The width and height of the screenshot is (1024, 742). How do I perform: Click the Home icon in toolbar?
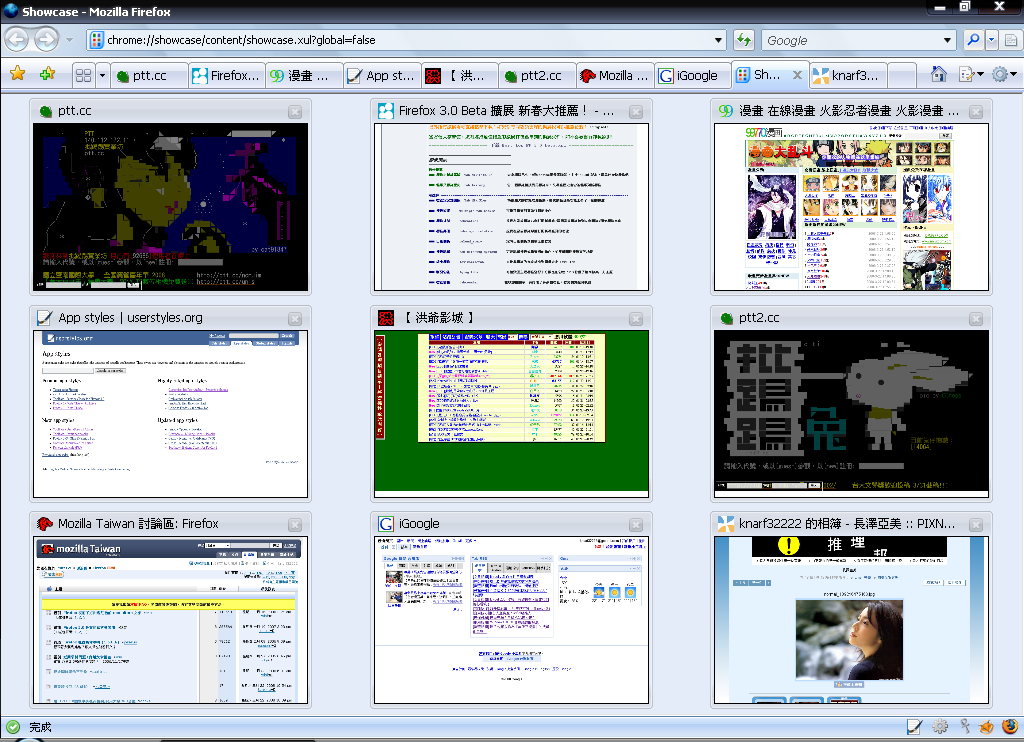(938, 74)
